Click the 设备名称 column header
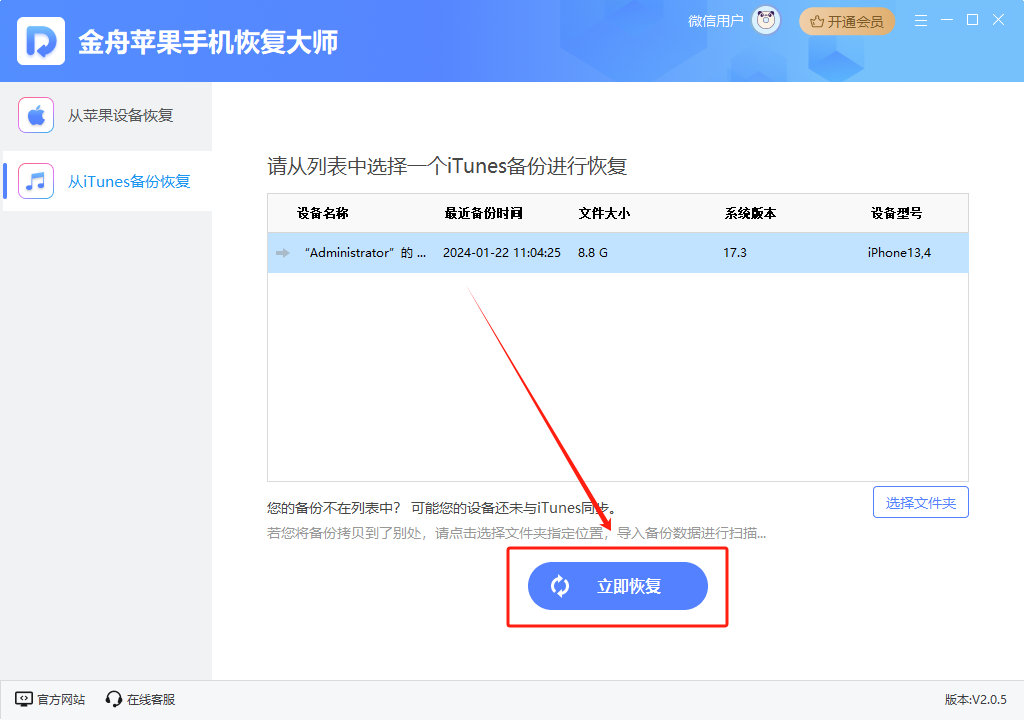The height and width of the screenshot is (720, 1024). [323, 212]
